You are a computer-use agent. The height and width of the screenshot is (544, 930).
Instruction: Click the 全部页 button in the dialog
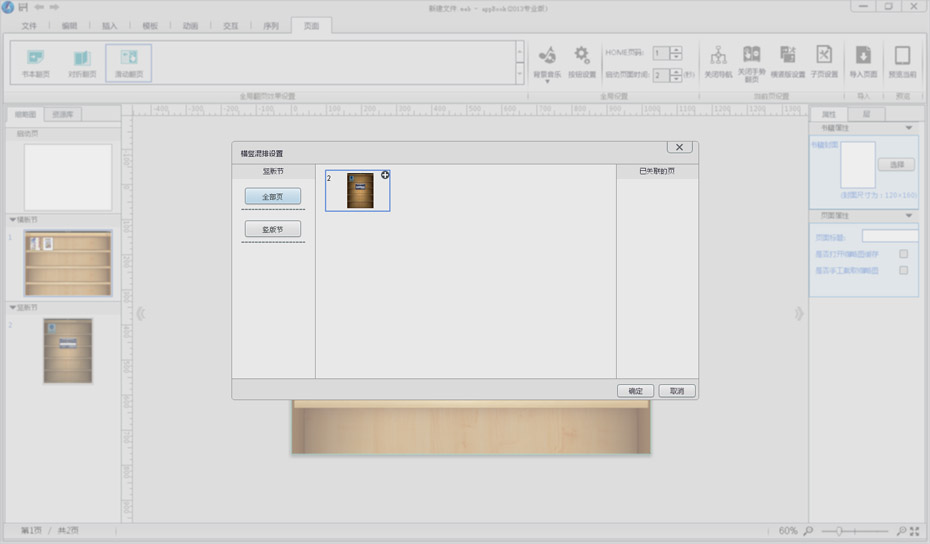(x=272, y=197)
